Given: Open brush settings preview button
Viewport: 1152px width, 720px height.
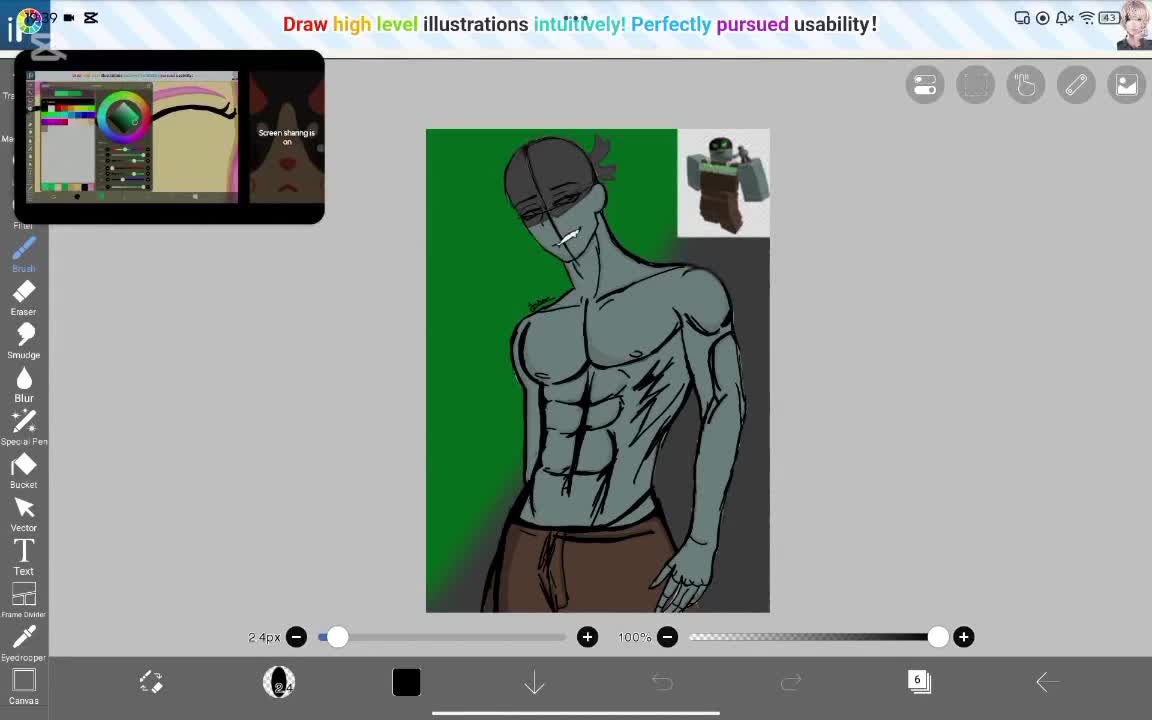Looking at the screenshot, I should (x=278, y=682).
